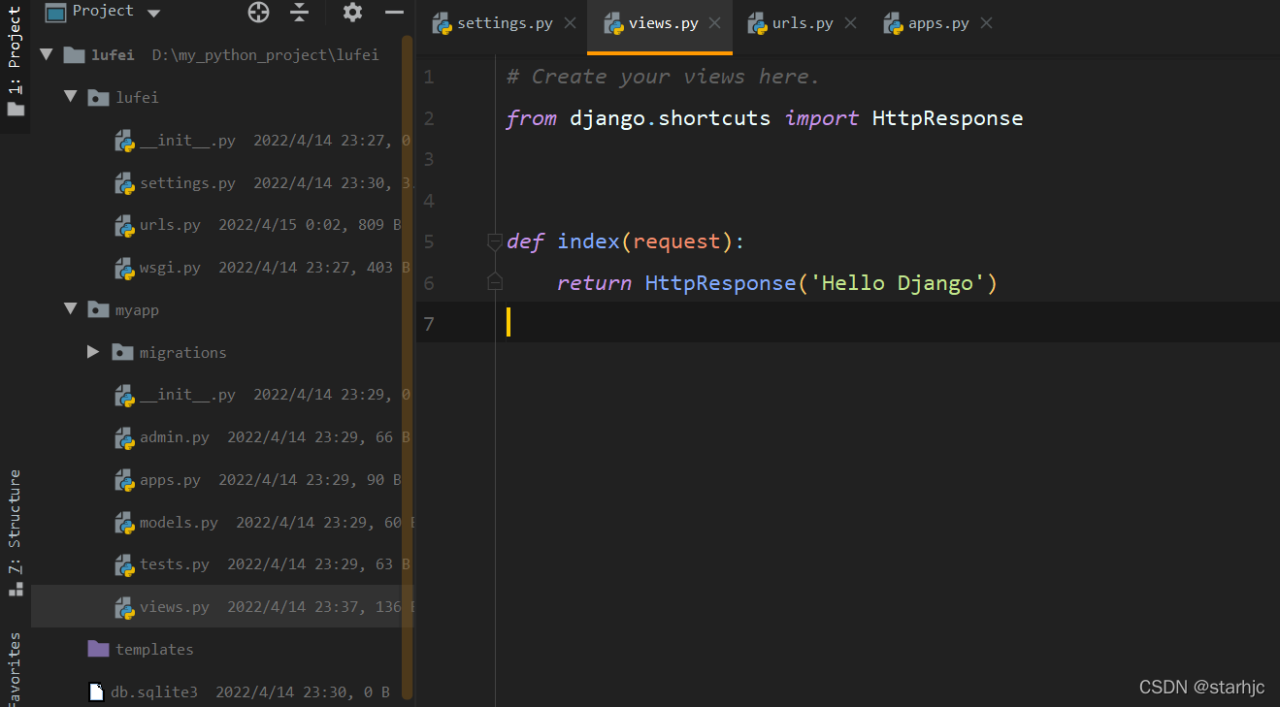This screenshot has height=707, width=1280.
Task: Click the 'Hello Django' string literal
Action: (x=898, y=283)
